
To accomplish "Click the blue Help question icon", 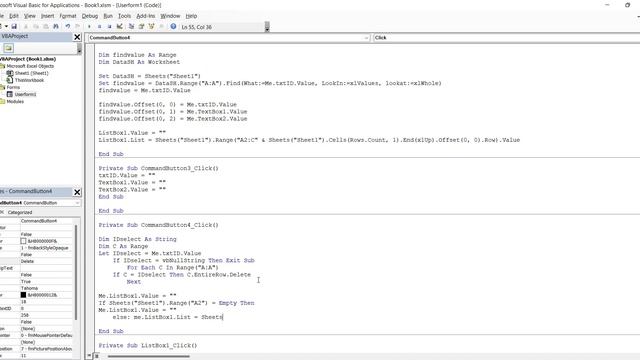I will point(173,27).
